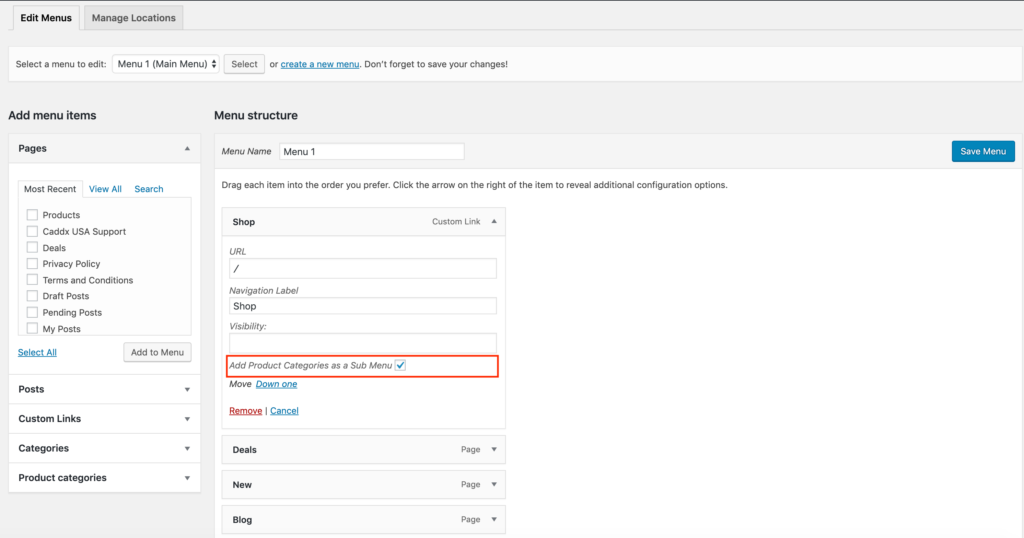The width and height of the screenshot is (1024, 538).
Task: Click the Remove link for Shop item
Action: tap(245, 411)
